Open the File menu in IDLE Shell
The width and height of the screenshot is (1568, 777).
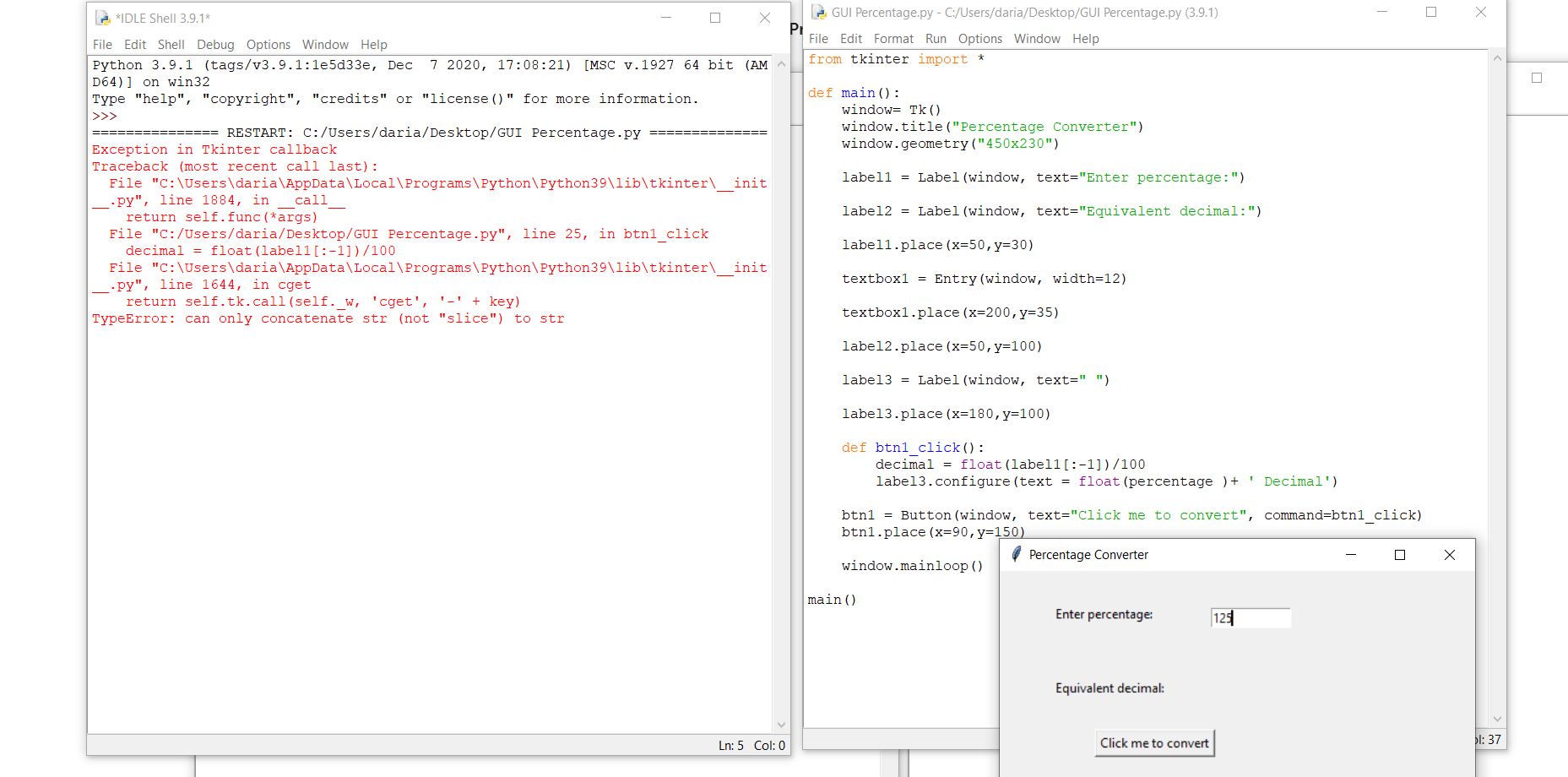pyautogui.click(x=102, y=45)
